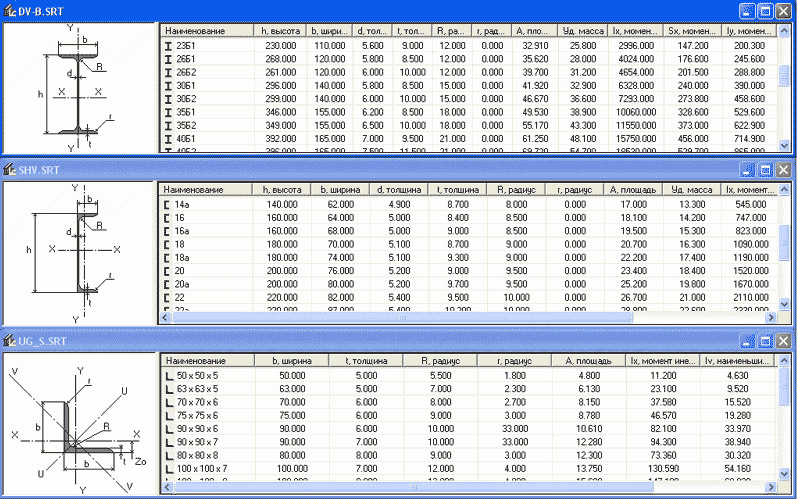Viewport: 798px width, 499px height.
Task: Click horizontal scrollbar of UG_S.SRT table
Action: point(450,487)
